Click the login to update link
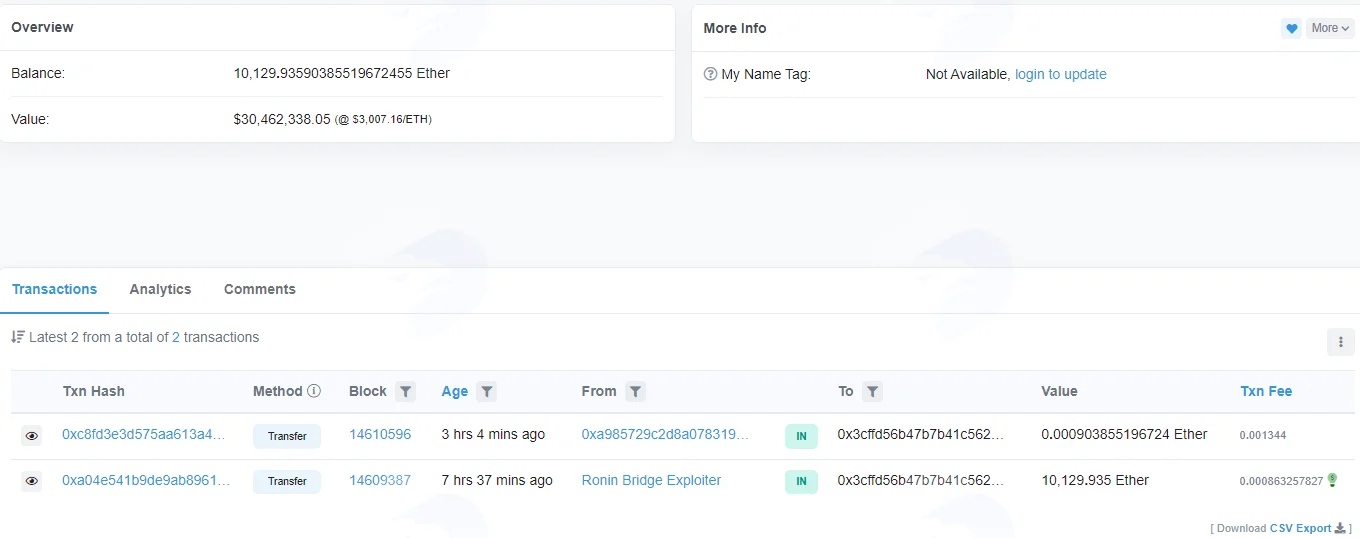1360x538 pixels. click(1061, 74)
